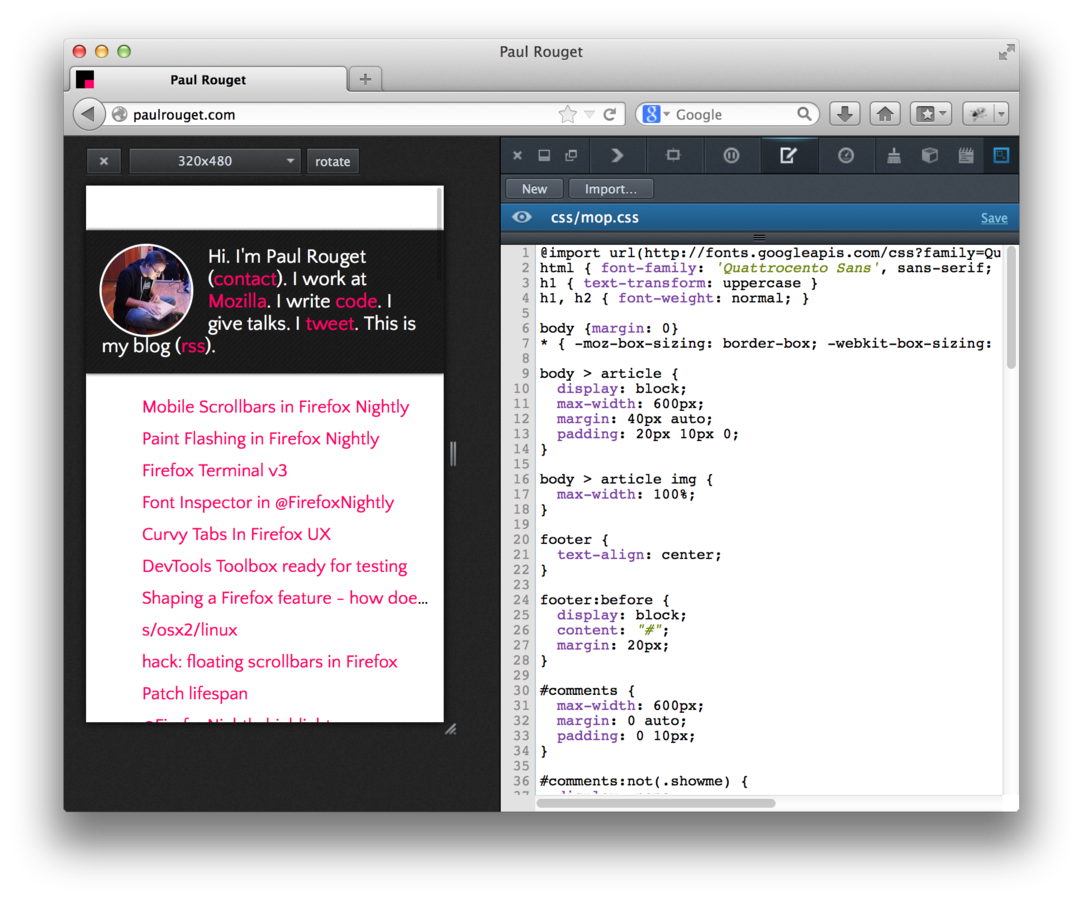Click the Google search field

click(x=734, y=115)
